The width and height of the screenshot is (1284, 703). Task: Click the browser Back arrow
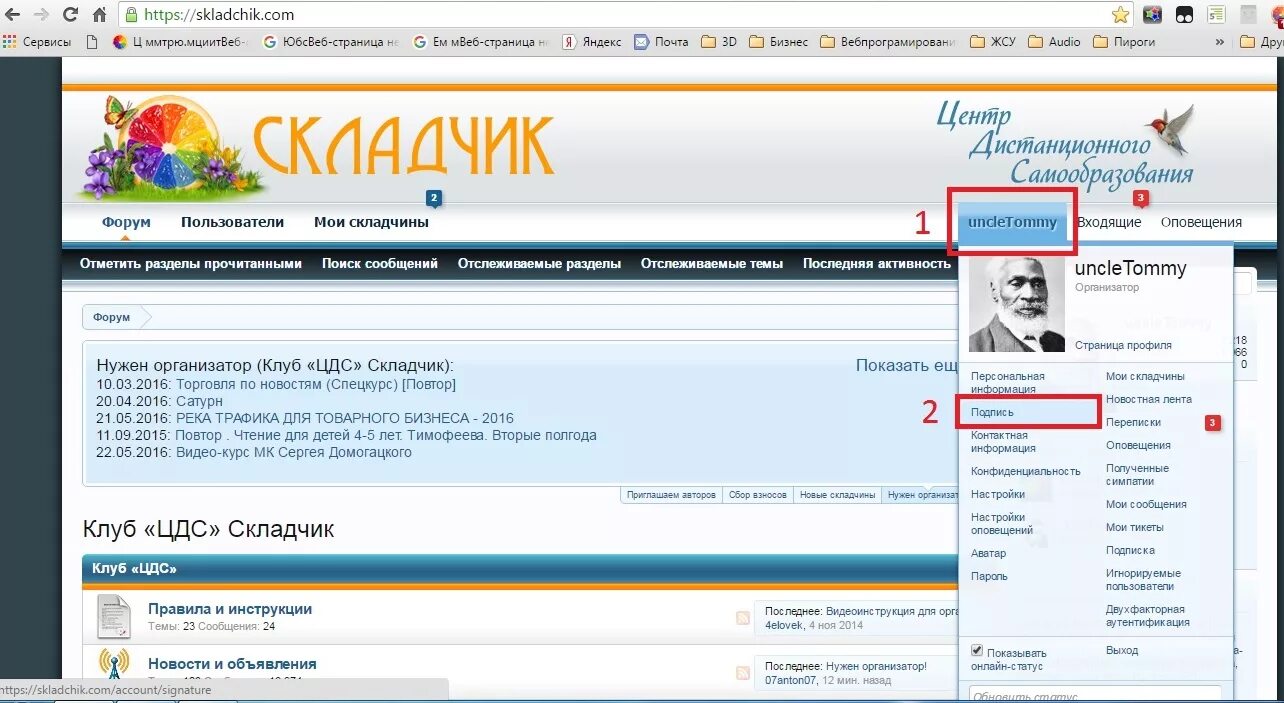[13, 15]
